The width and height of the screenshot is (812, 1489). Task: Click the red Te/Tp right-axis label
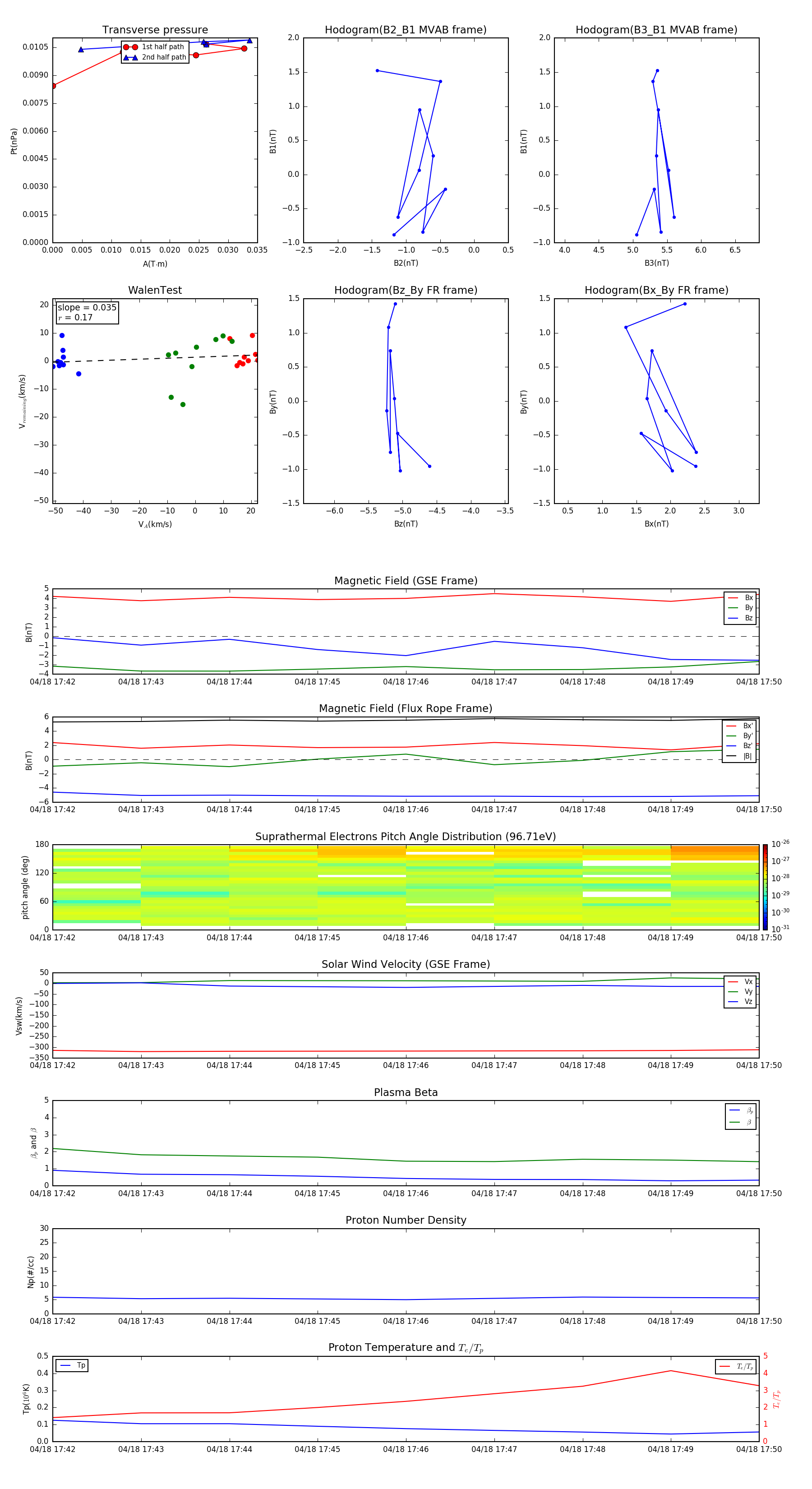[777, 1399]
